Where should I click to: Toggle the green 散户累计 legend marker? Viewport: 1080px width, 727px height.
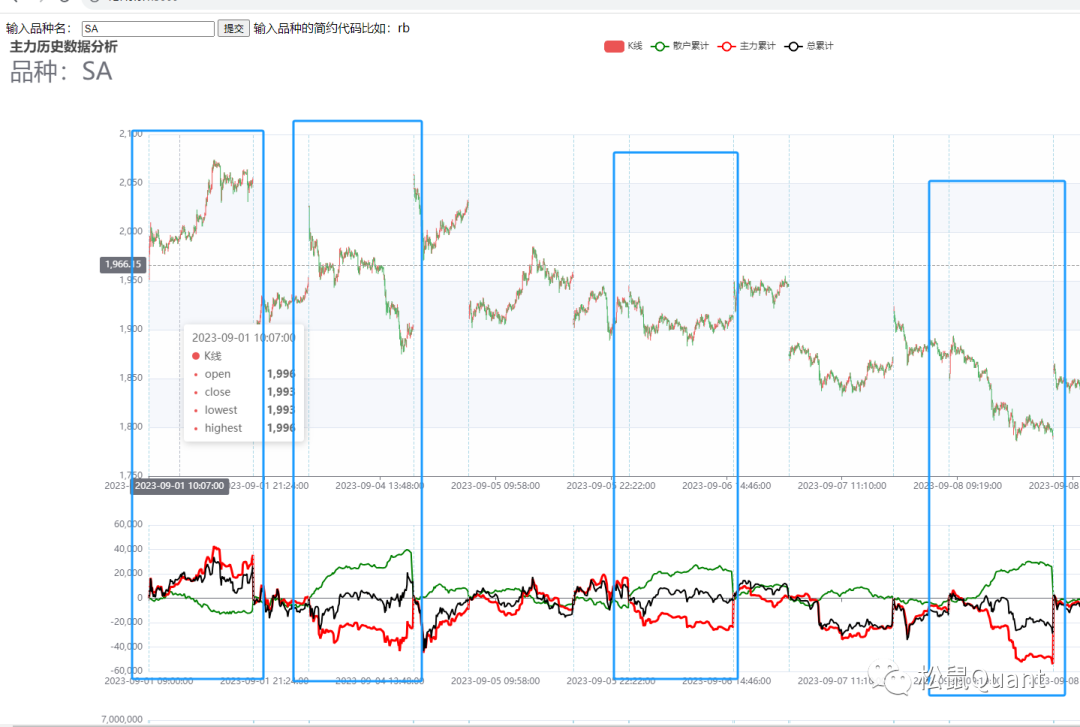point(661,46)
